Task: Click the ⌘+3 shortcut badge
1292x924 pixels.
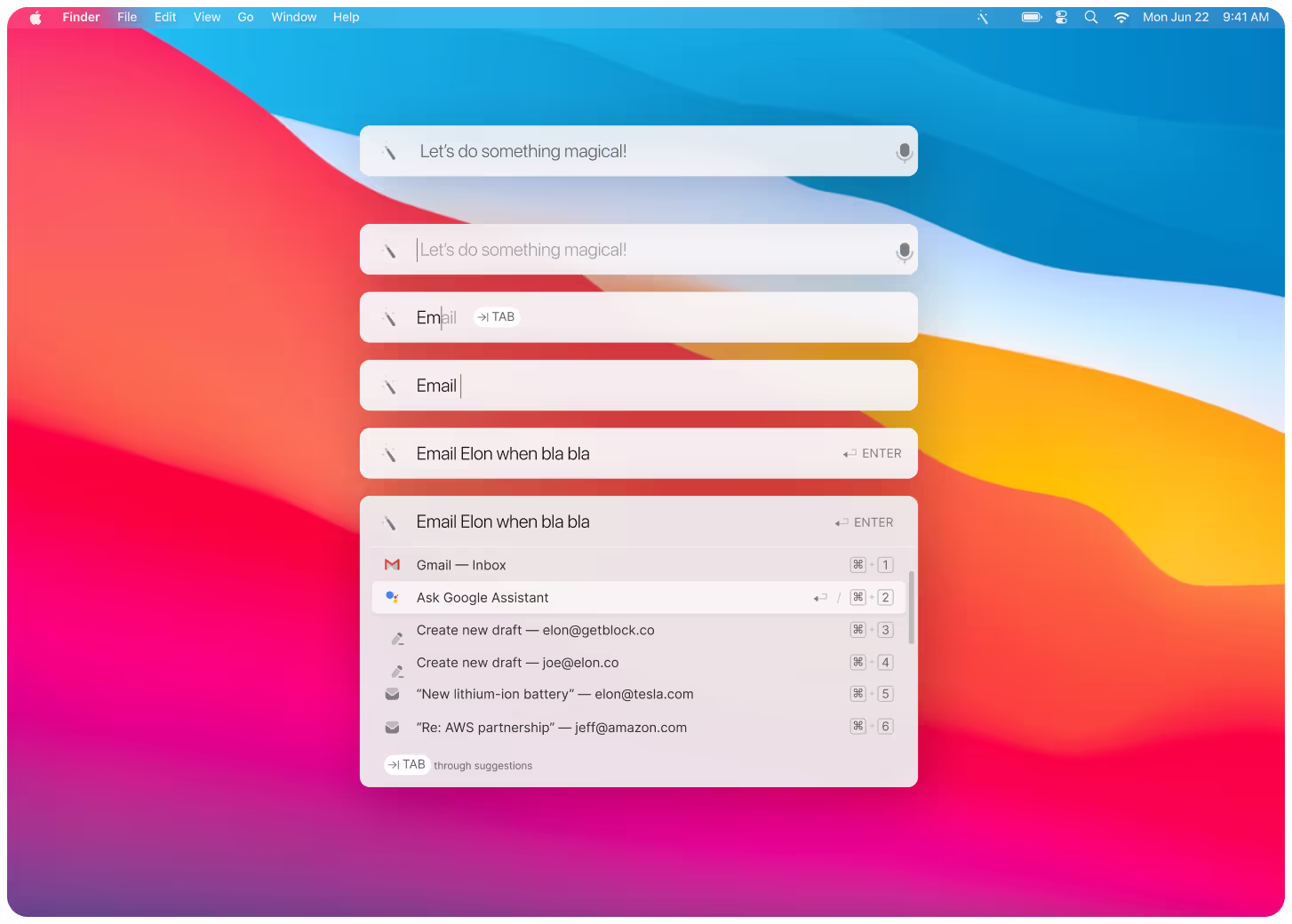Action: click(x=872, y=630)
